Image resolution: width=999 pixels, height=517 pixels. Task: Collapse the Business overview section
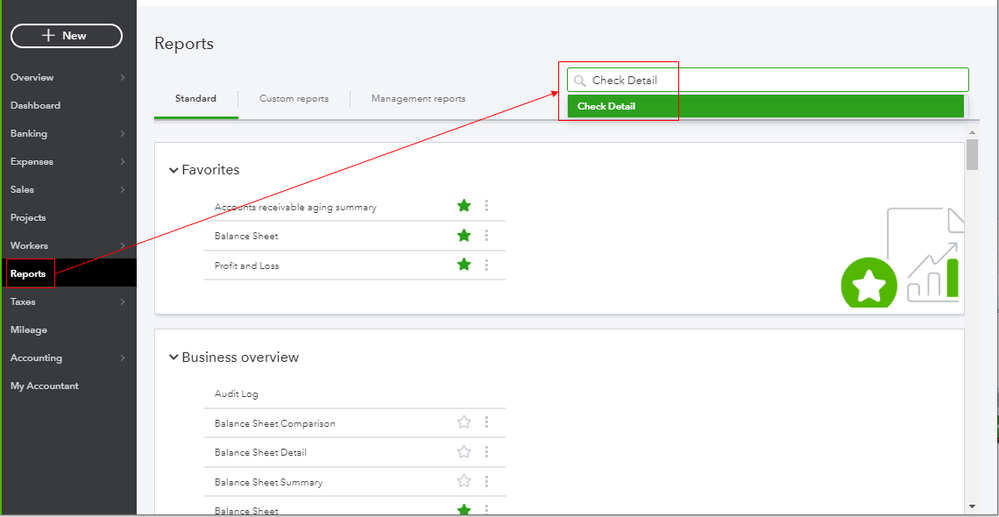[x=174, y=357]
